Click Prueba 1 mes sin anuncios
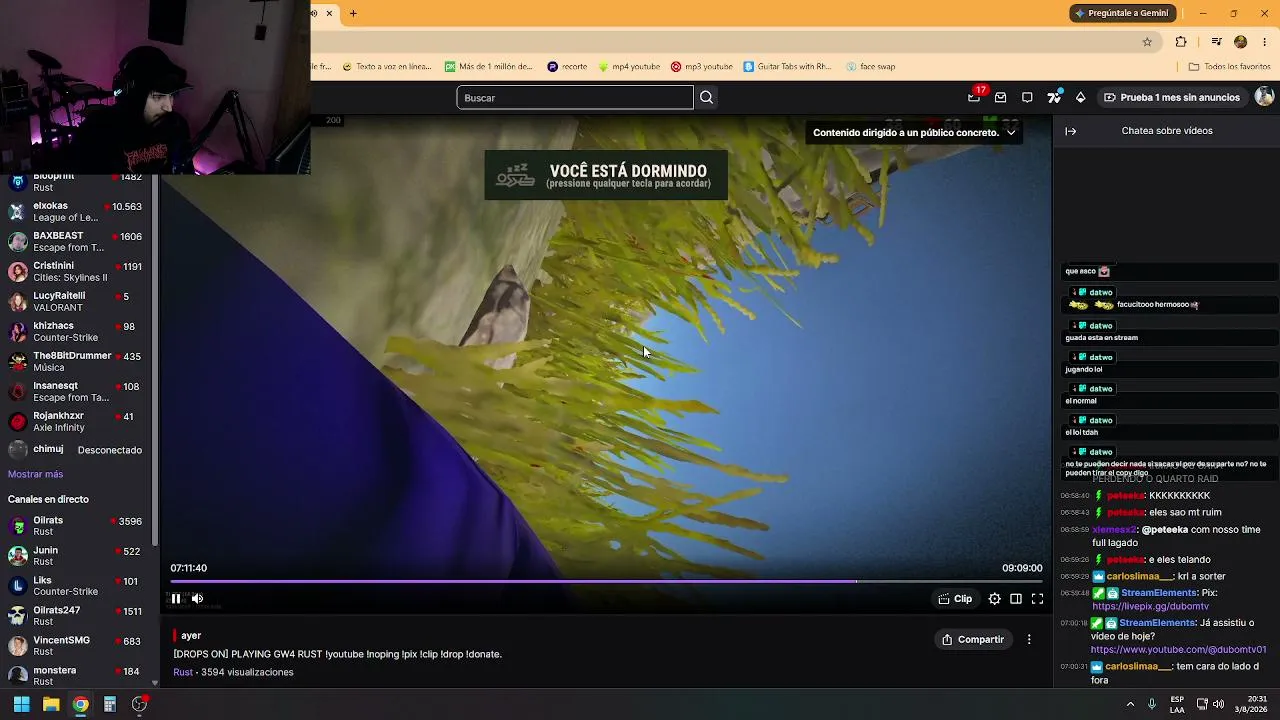The image size is (1280, 720). tap(1171, 97)
